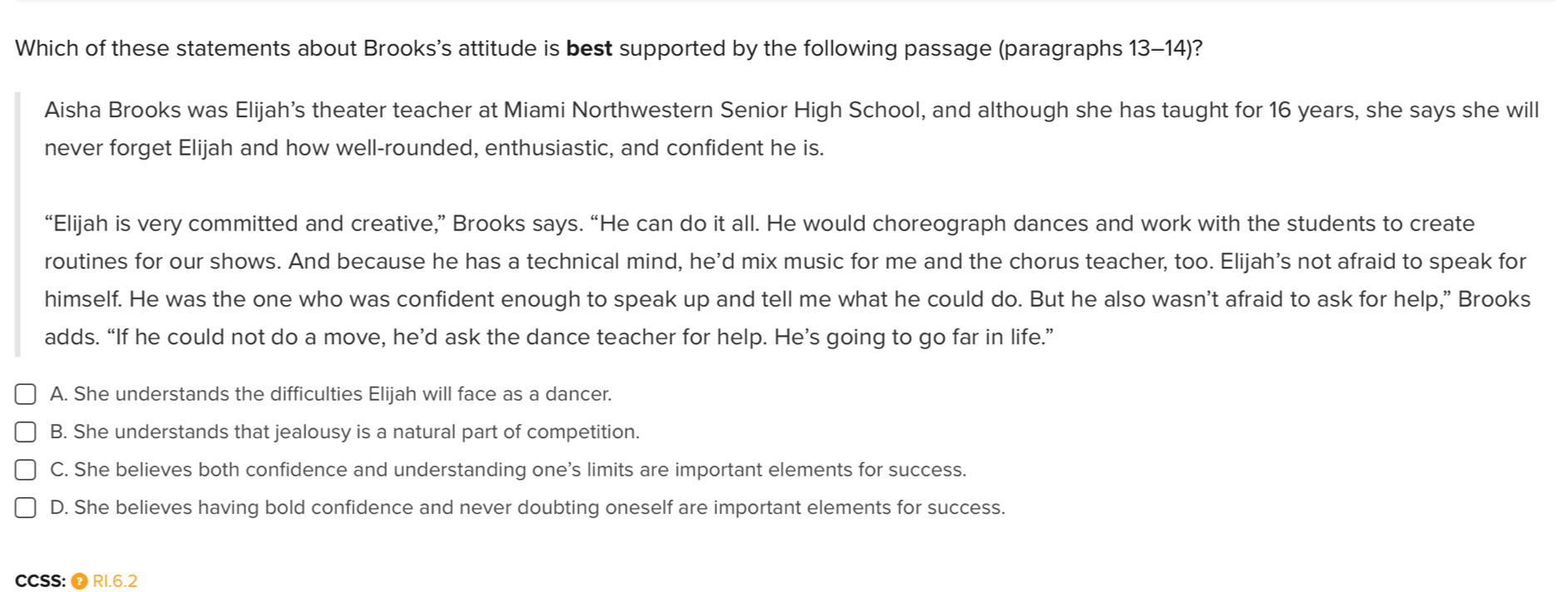1568x592 pixels.
Task: Click the orange CCSS help icon
Action: tap(79, 581)
